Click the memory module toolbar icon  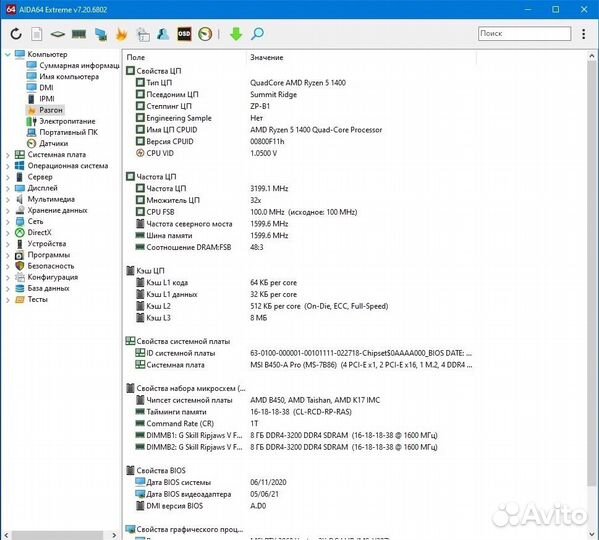pyautogui.click(x=79, y=34)
